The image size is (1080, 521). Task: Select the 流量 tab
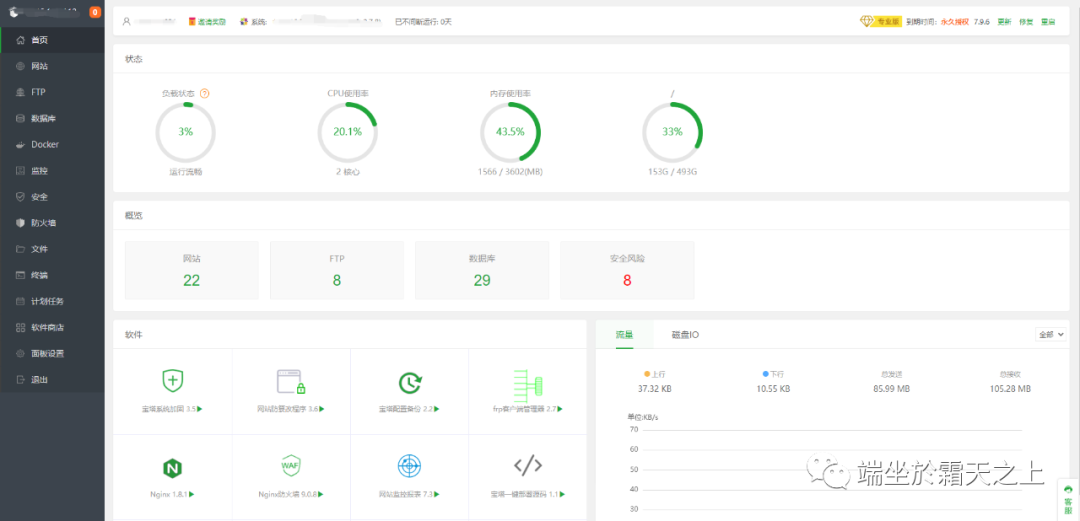[x=624, y=334]
